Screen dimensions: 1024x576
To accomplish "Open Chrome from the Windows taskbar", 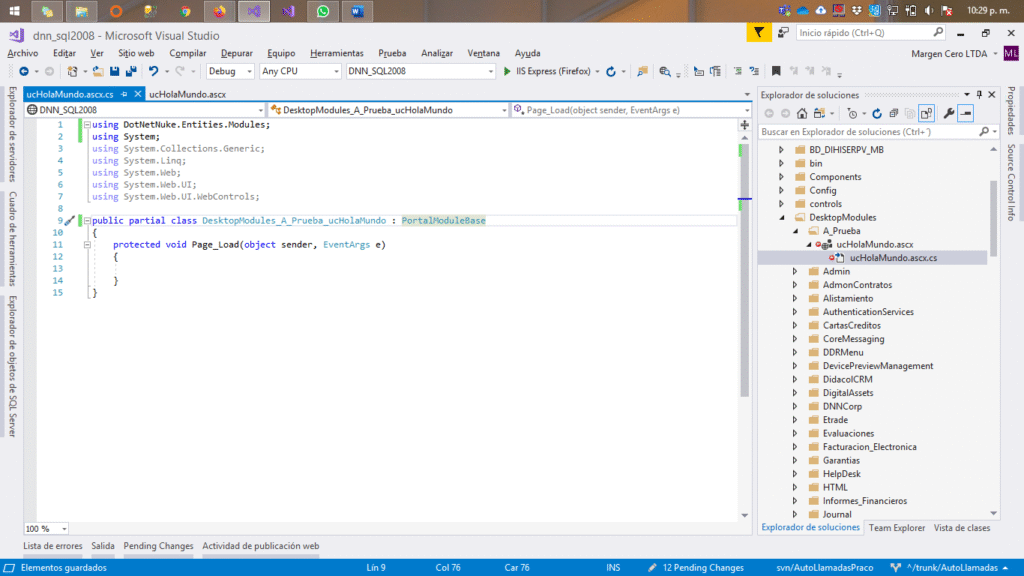I will (185, 11).
